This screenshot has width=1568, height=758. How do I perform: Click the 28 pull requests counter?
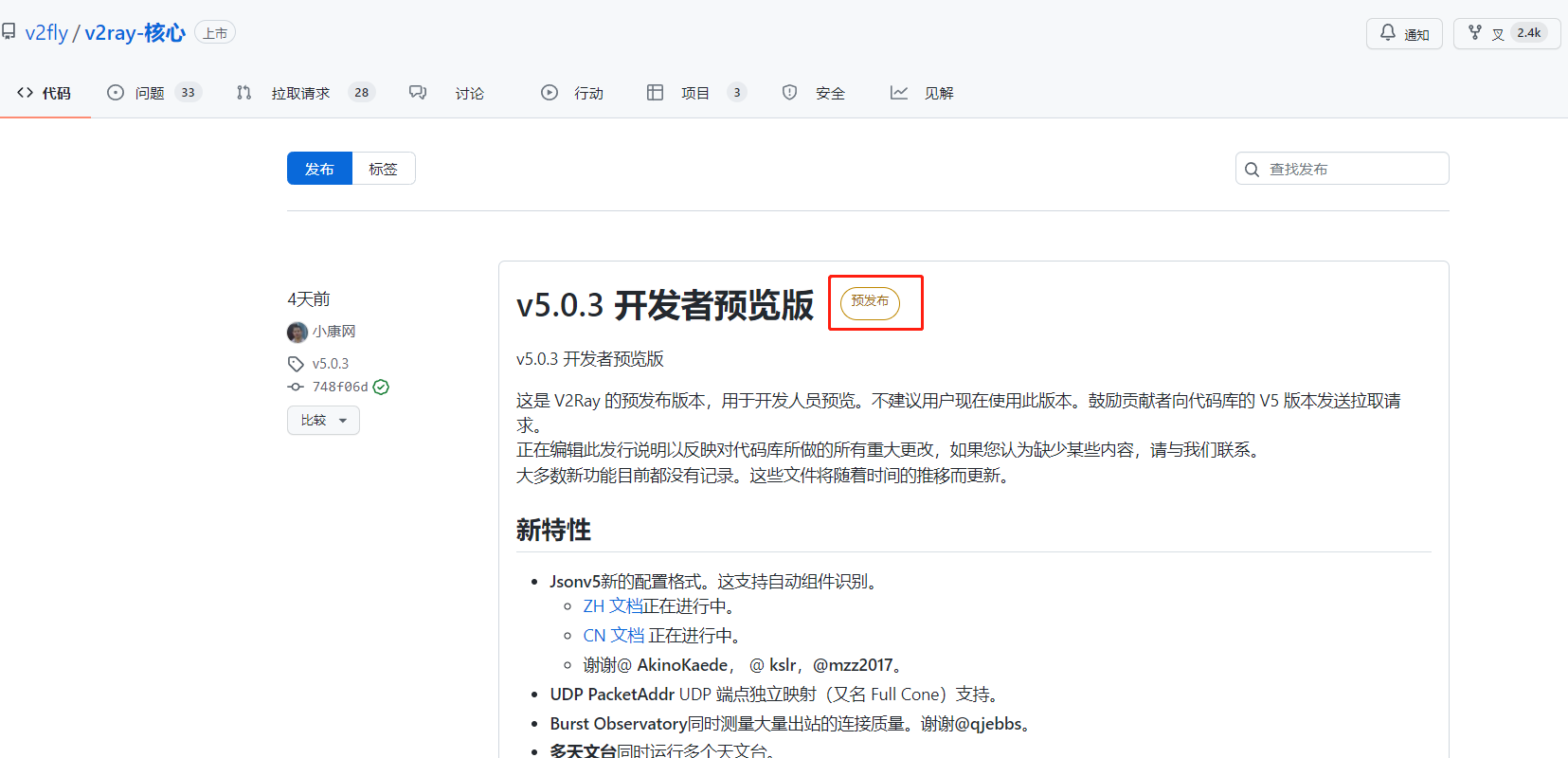pyautogui.click(x=362, y=93)
